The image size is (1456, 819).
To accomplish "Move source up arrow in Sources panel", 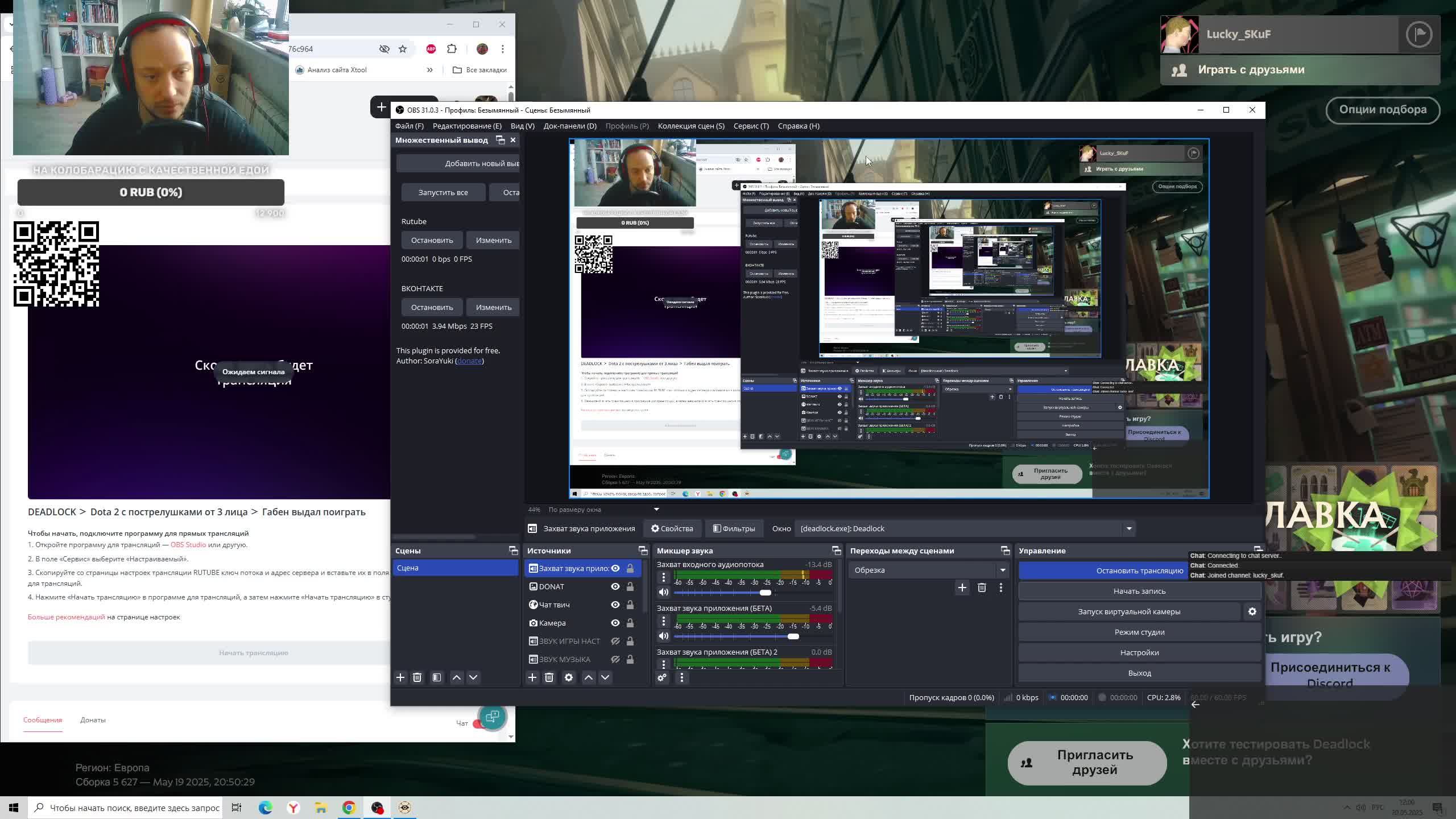I will [x=589, y=677].
